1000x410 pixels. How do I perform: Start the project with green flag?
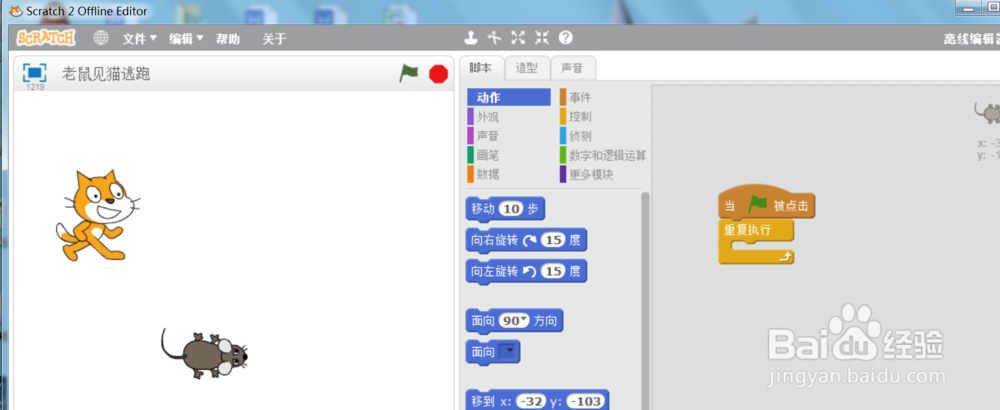(x=409, y=73)
